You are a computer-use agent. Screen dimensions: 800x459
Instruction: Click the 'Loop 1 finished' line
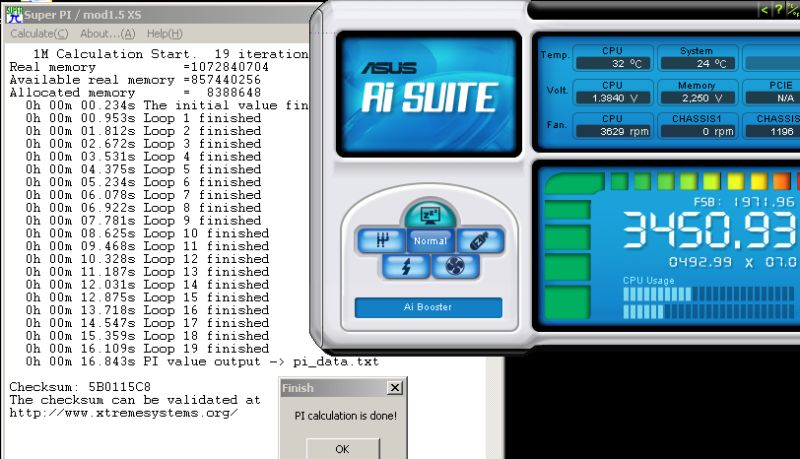[143, 118]
